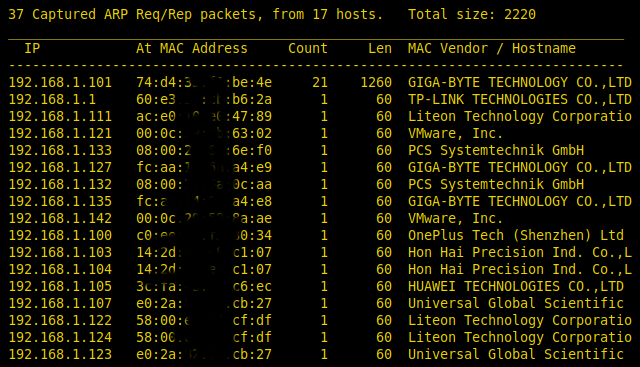Select IP 192.168.1.123 in last row
The image size is (640, 367).
click(x=60, y=354)
